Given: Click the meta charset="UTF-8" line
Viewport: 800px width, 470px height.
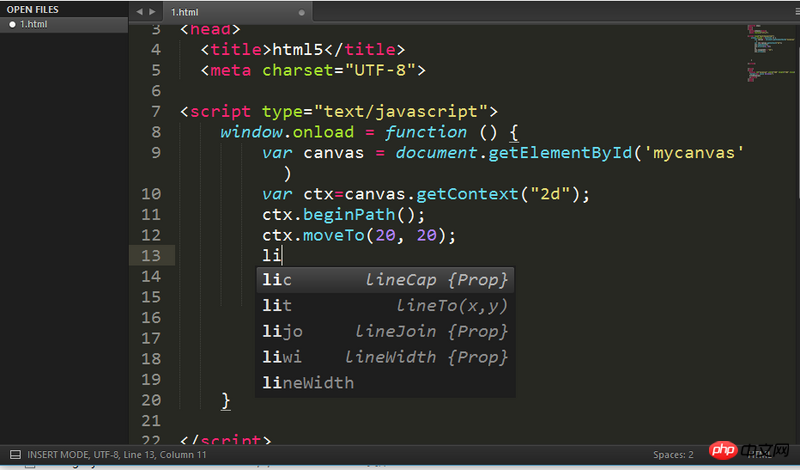Looking at the screenshot, I should pos(313,70).
